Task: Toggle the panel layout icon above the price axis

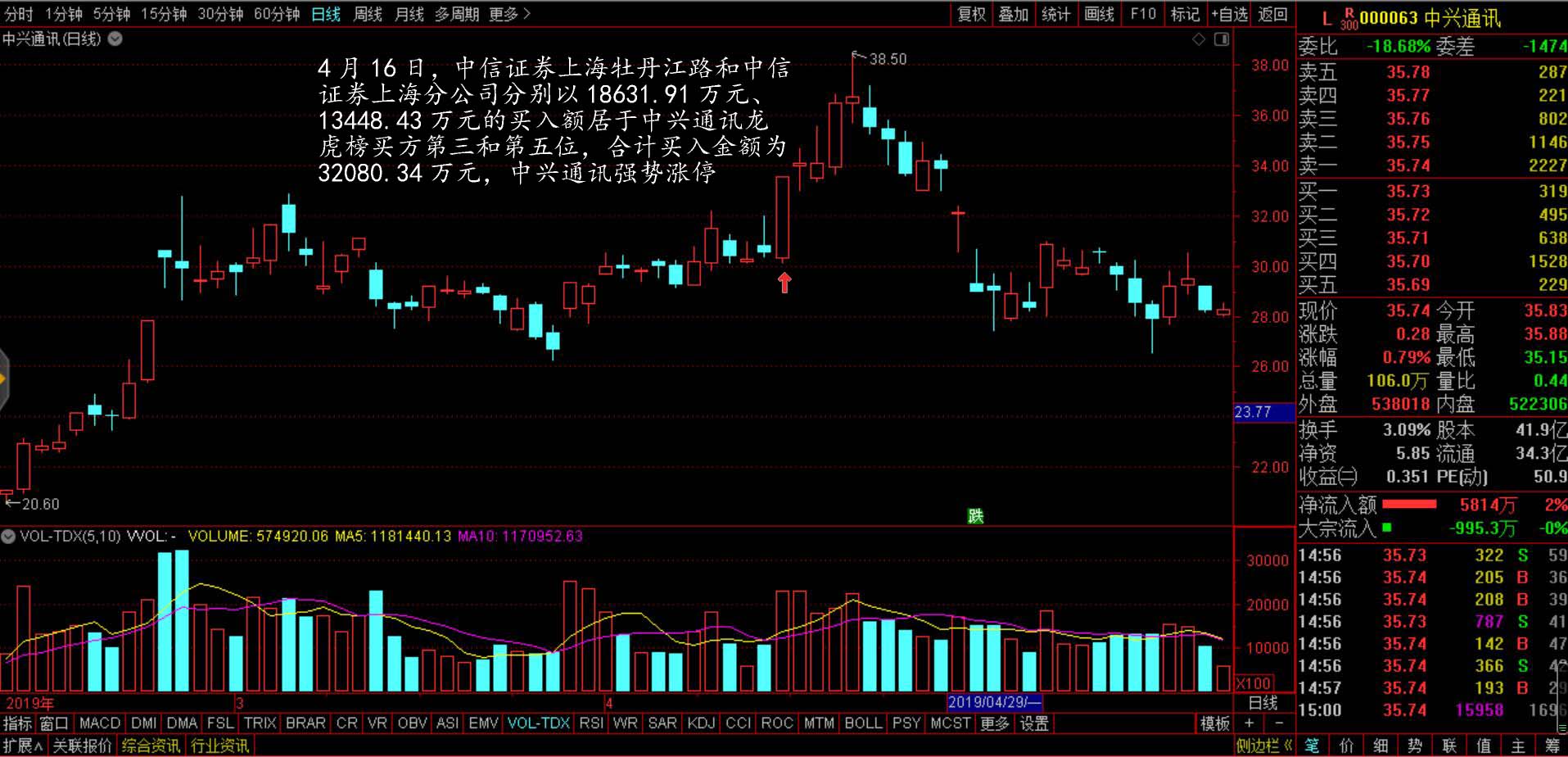Action: (x=1222, y=39)
